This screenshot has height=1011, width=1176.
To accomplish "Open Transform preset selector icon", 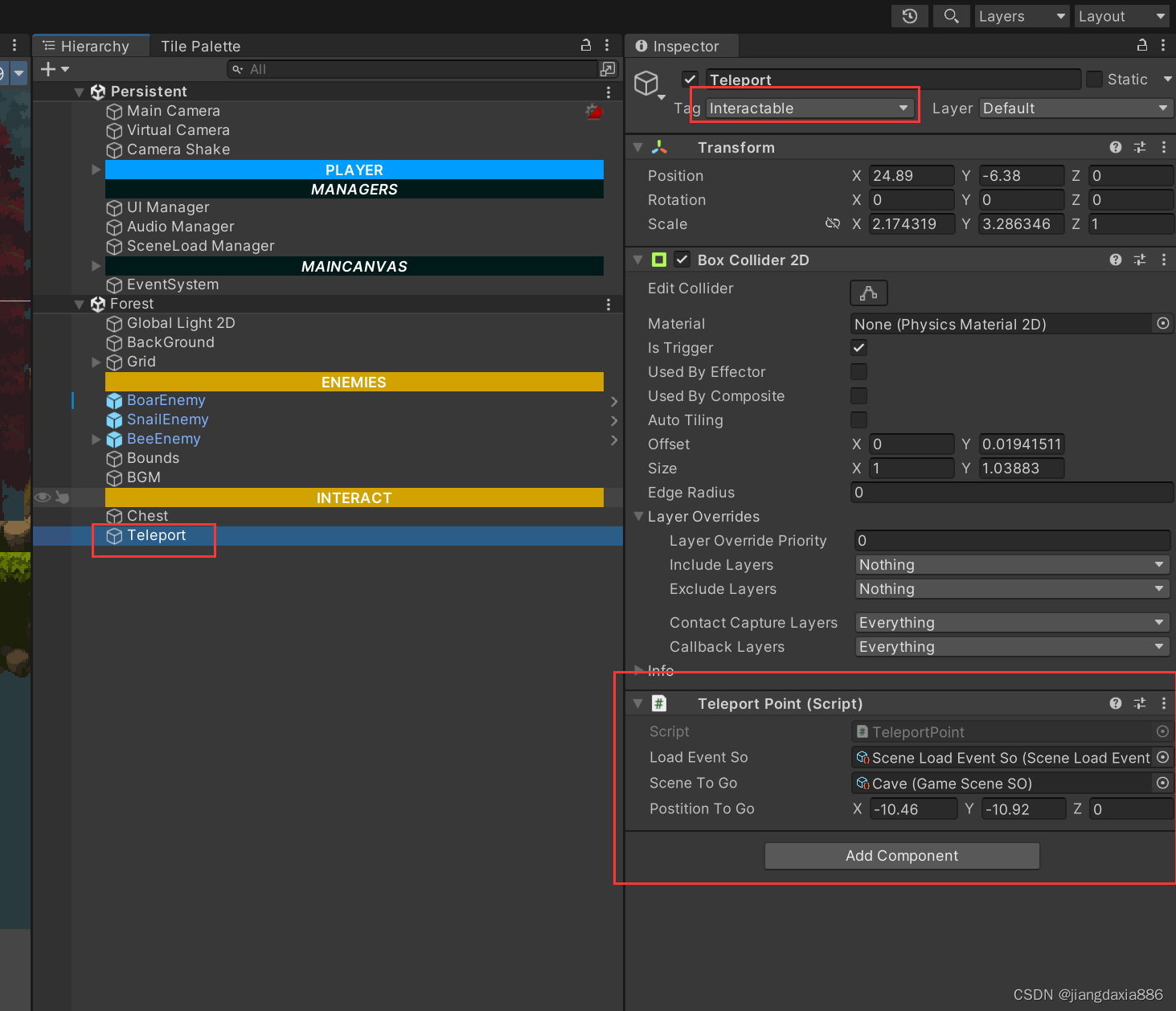I will click(x=1140, y=147).
